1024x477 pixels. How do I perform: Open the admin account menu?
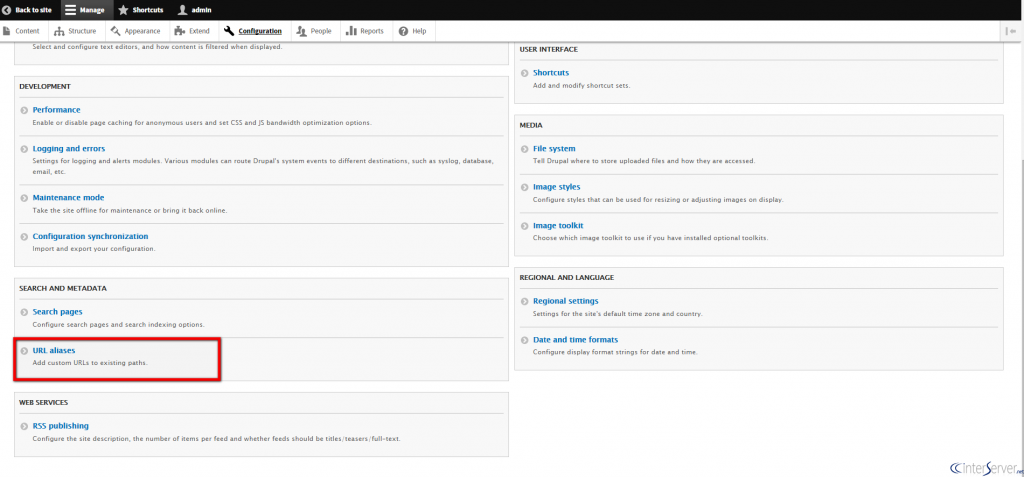(x=195, y=10)
